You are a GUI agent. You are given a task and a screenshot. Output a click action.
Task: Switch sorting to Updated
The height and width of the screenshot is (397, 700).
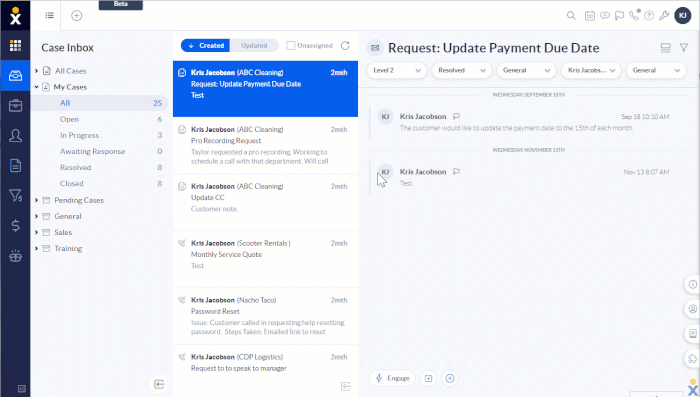click(x=254, y=46)
